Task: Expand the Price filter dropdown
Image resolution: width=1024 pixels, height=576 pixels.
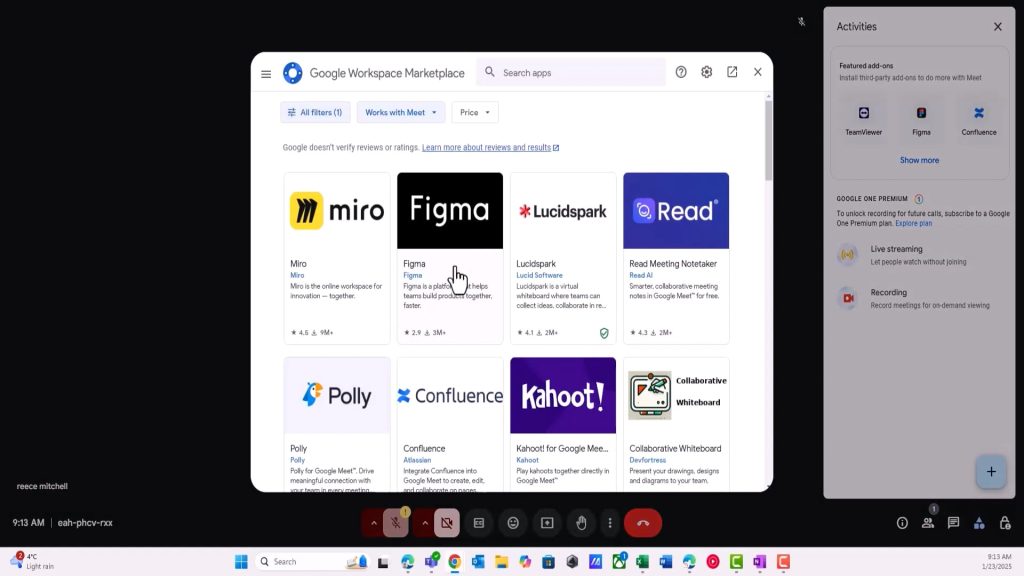Action: coord(475,112)
